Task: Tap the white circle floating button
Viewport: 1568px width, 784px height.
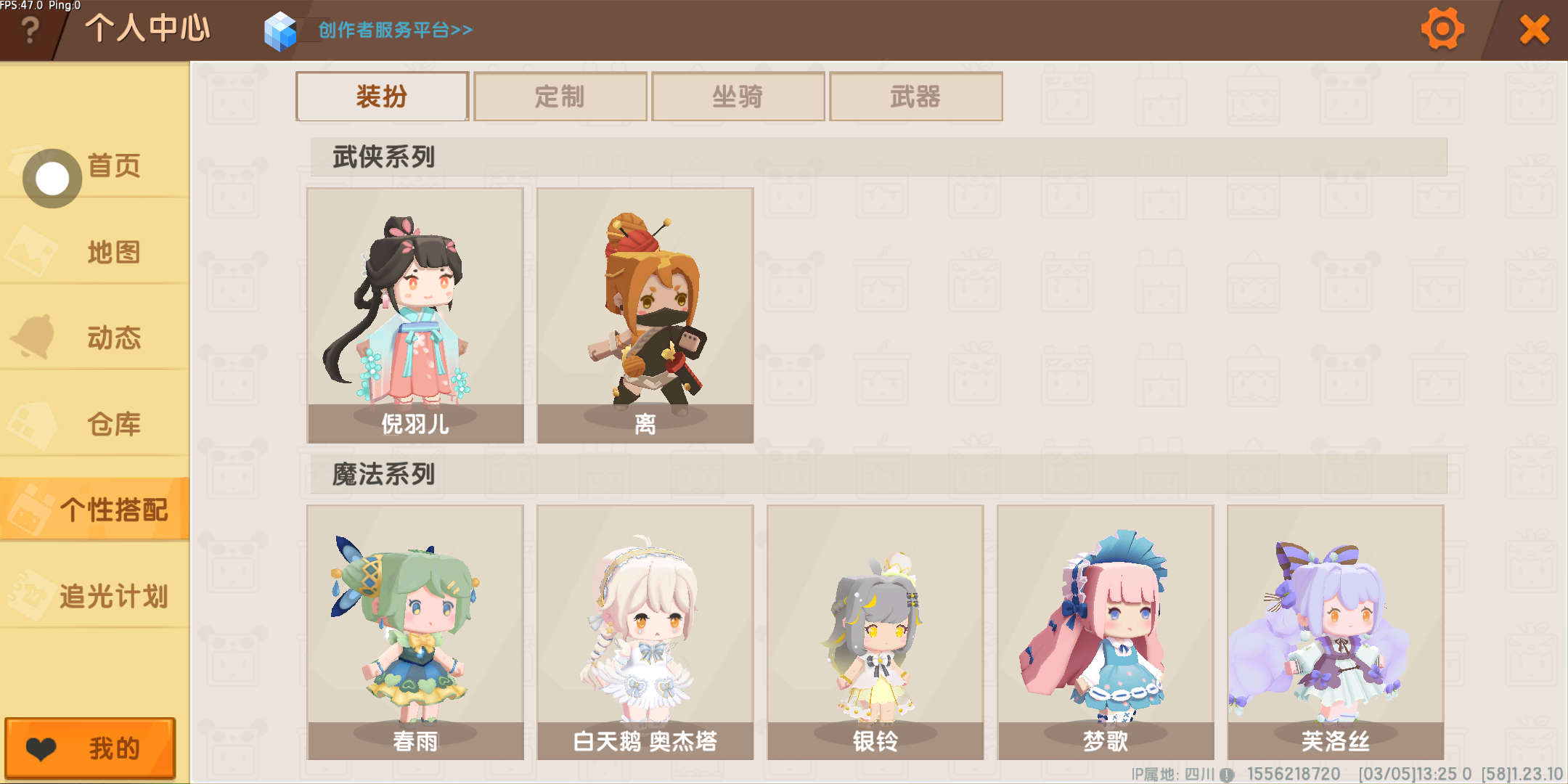Action: pos(52,179)
